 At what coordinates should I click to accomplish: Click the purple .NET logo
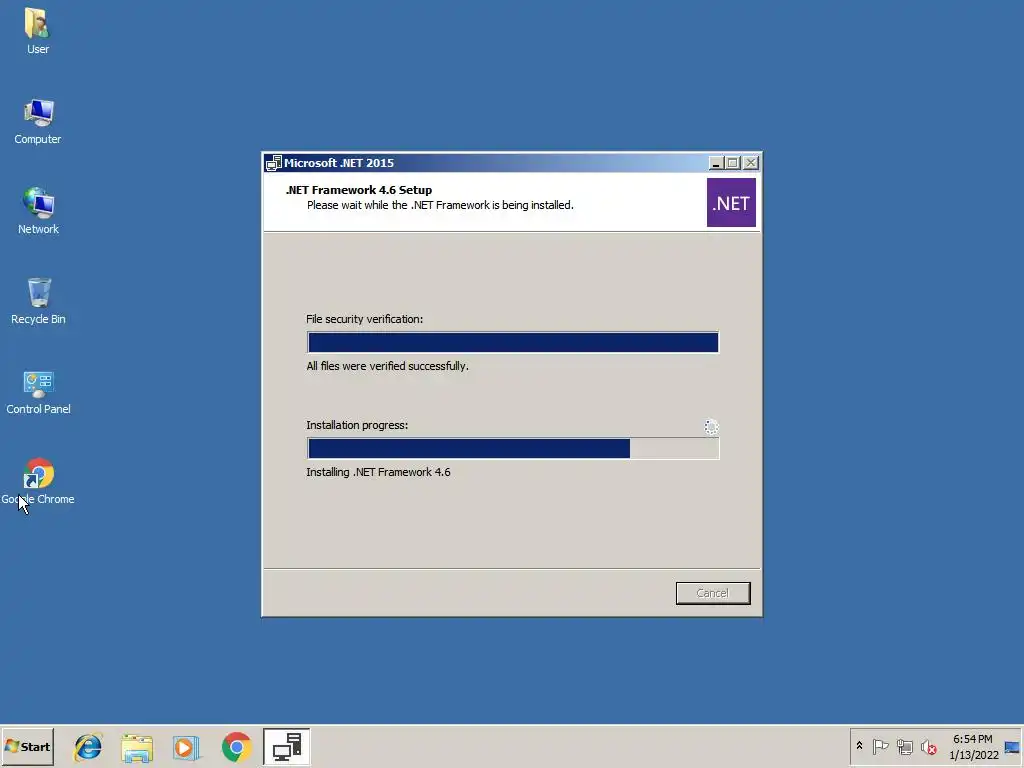731,202
